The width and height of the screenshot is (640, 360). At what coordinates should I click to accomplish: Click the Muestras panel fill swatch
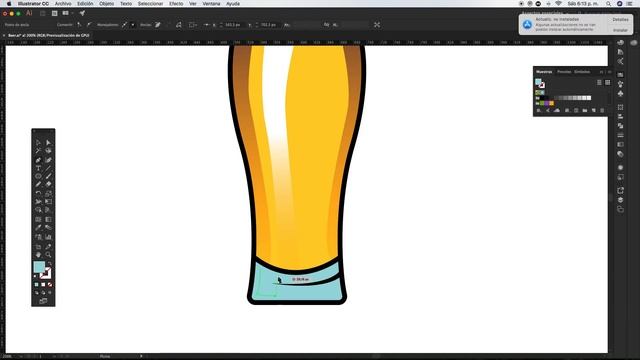tap(538, 81)
